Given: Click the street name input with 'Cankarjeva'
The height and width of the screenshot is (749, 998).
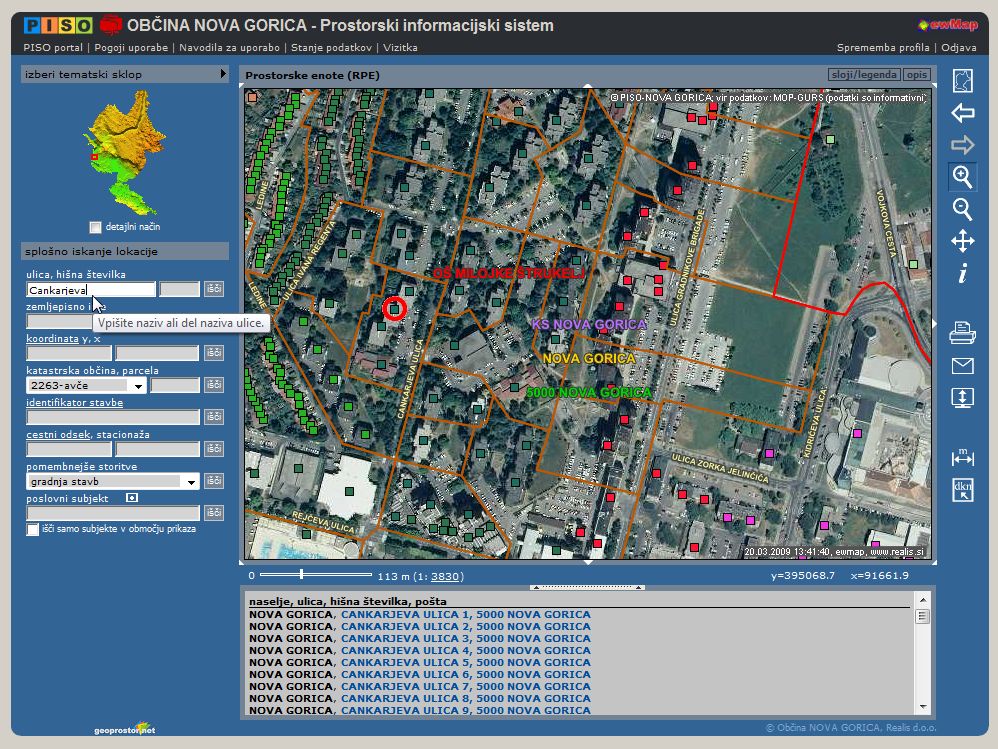Looking at the screenshot, I should tap(90, 289).
